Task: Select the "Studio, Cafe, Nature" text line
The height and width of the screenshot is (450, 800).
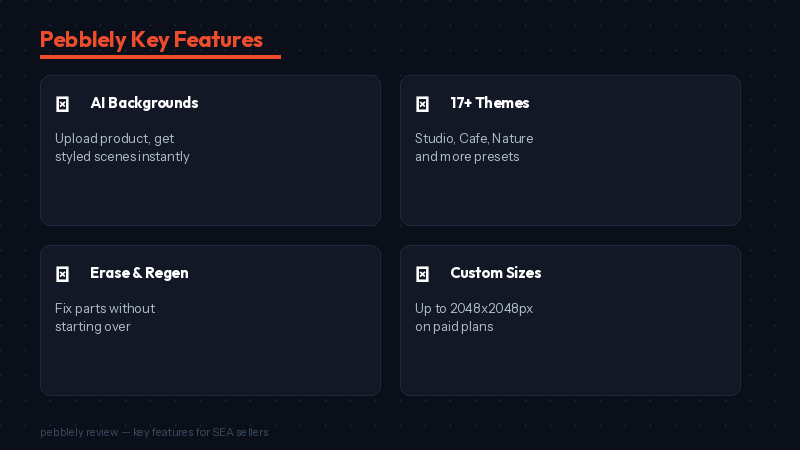Action: [x=474, y=138]
